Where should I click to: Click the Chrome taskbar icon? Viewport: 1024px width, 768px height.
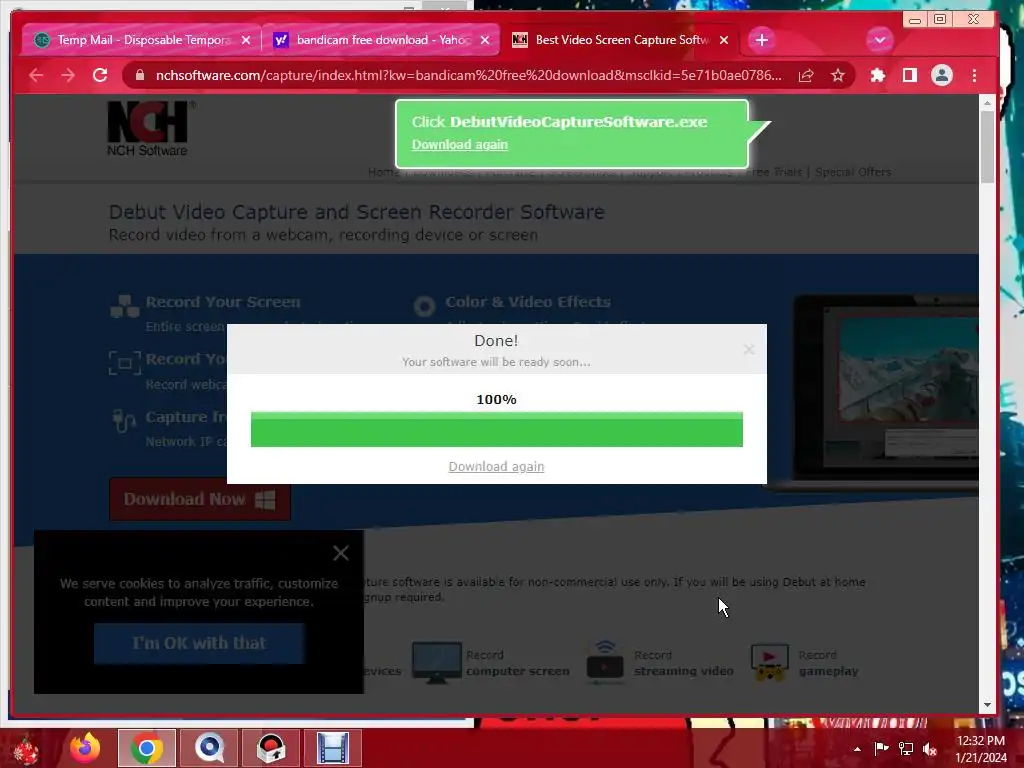(146, 748)
